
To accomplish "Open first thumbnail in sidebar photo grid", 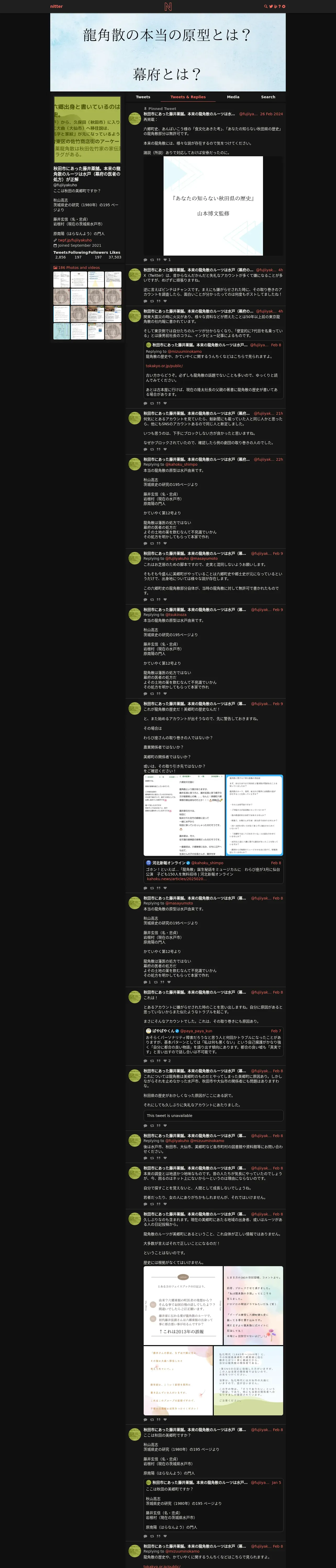I will [x=61, y=279].
